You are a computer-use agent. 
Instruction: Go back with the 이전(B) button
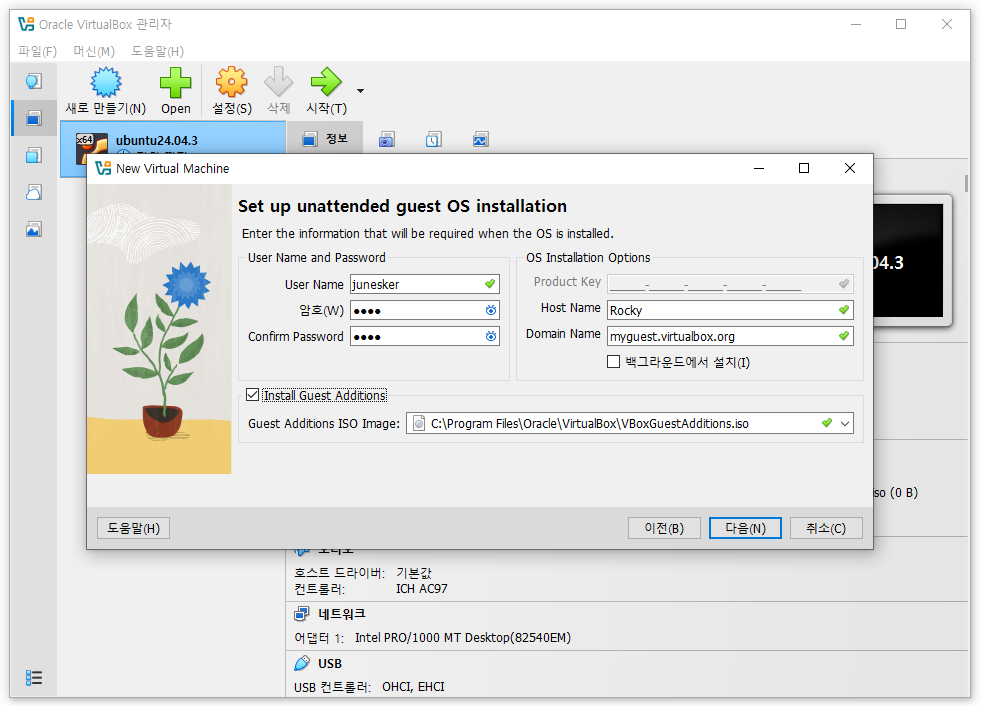(x=664, y=528)
